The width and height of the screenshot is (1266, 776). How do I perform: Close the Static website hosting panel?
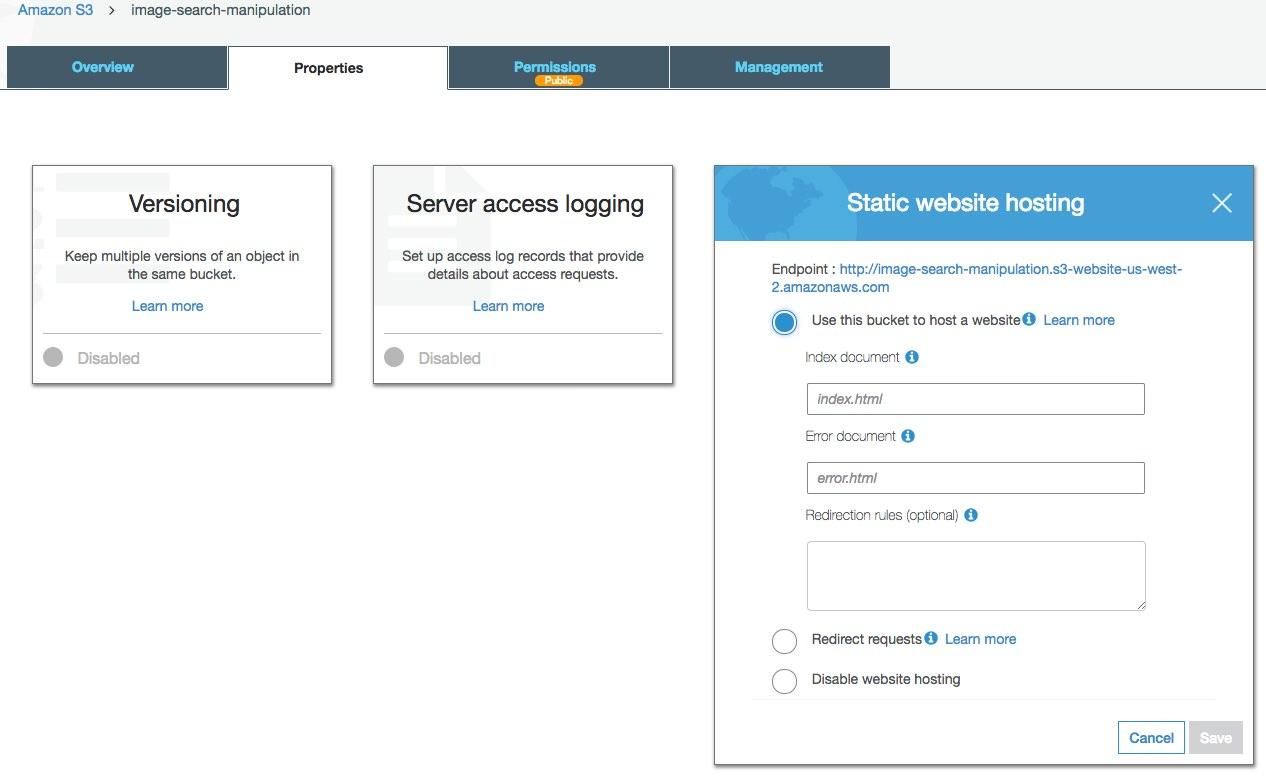(x=1221, y=203)
